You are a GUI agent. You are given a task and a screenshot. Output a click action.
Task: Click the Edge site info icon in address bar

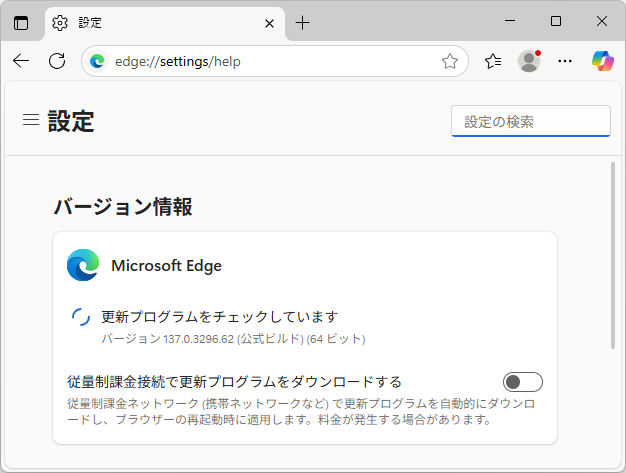pos(97,61)
